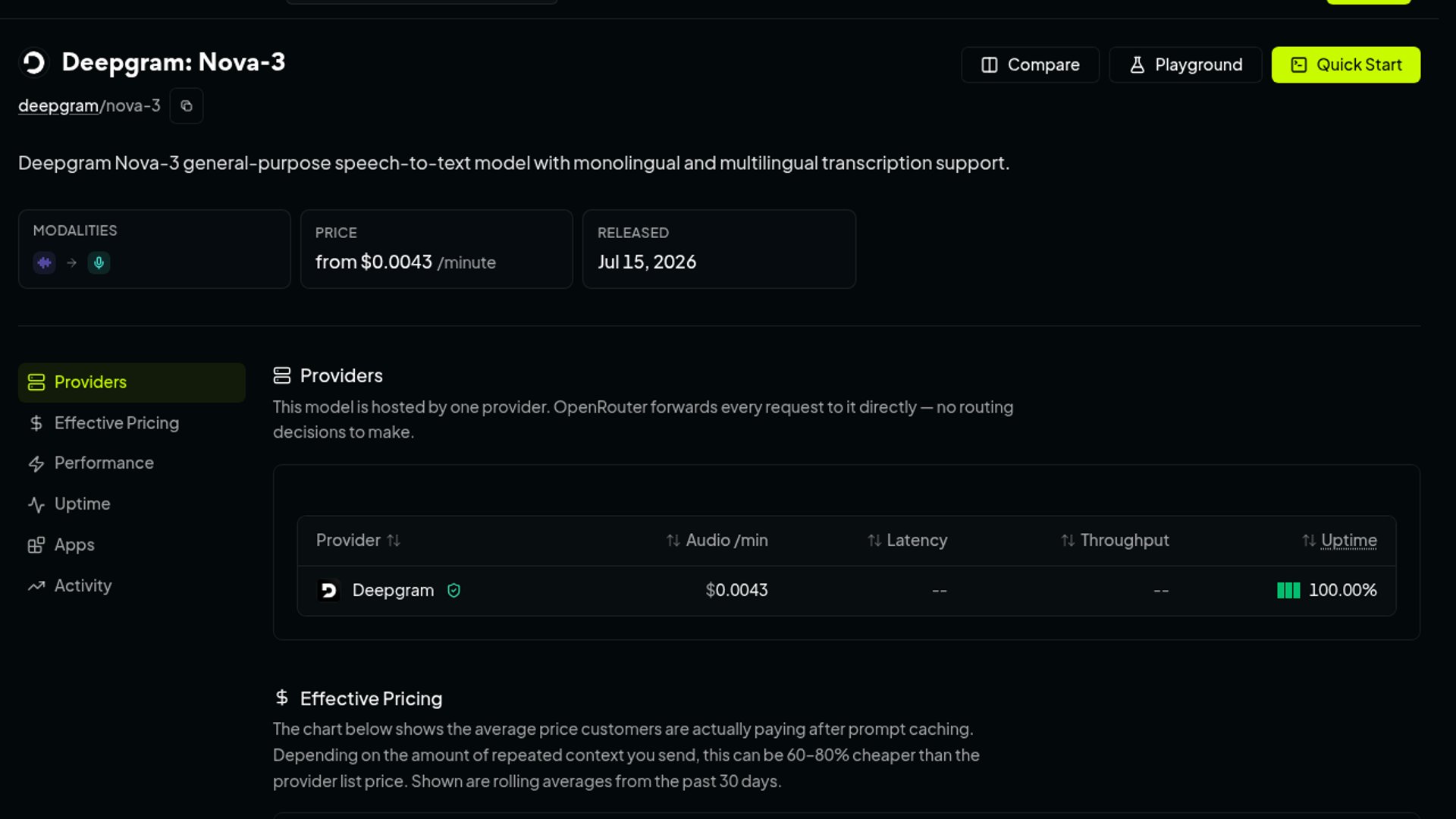Launch the Playground button
The image size is (1456, 819).
pos(1185,65)
